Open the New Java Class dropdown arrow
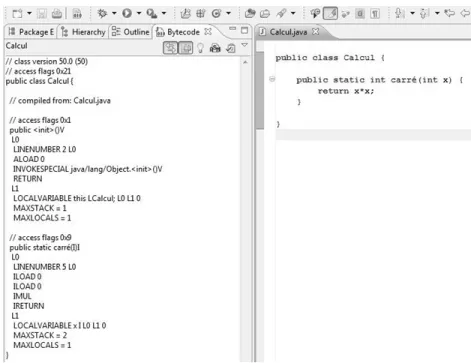This screenshot has width=471, height=363. coord(229,13)
